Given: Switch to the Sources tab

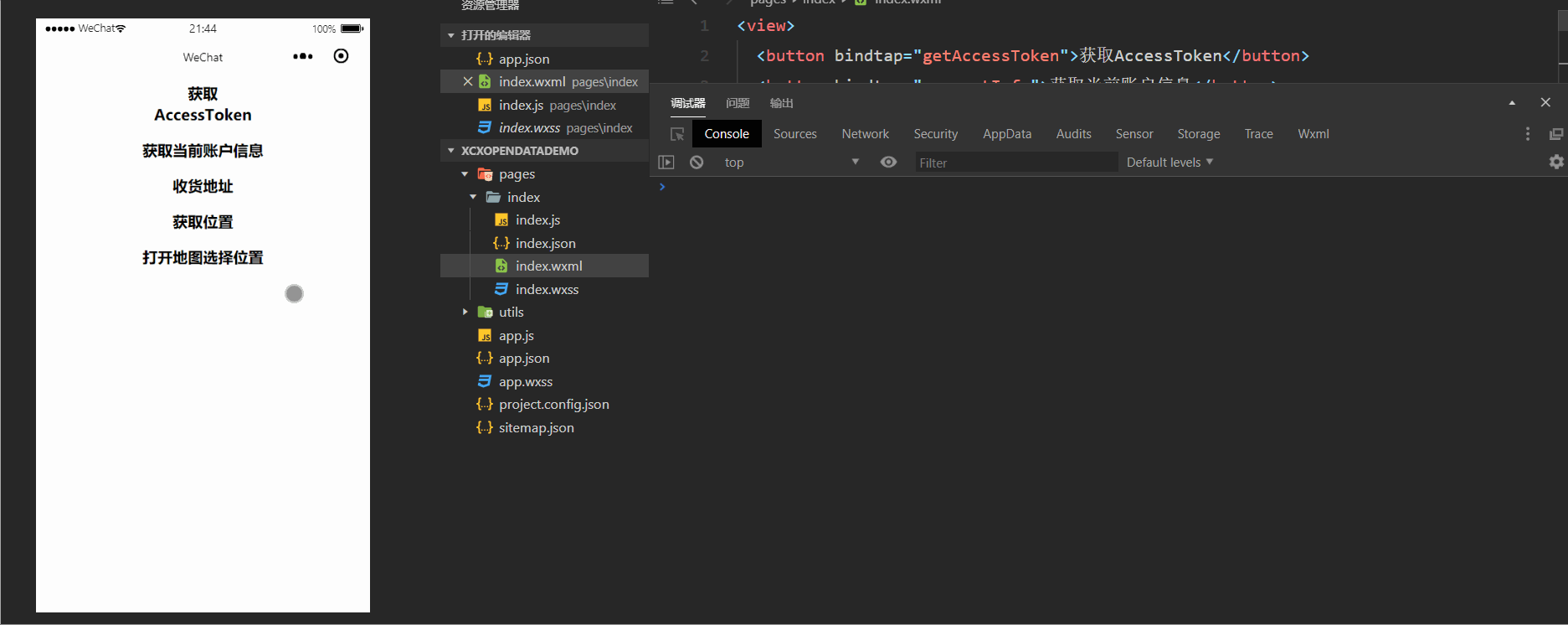Looking at the screenshot, I should (794, 134).
